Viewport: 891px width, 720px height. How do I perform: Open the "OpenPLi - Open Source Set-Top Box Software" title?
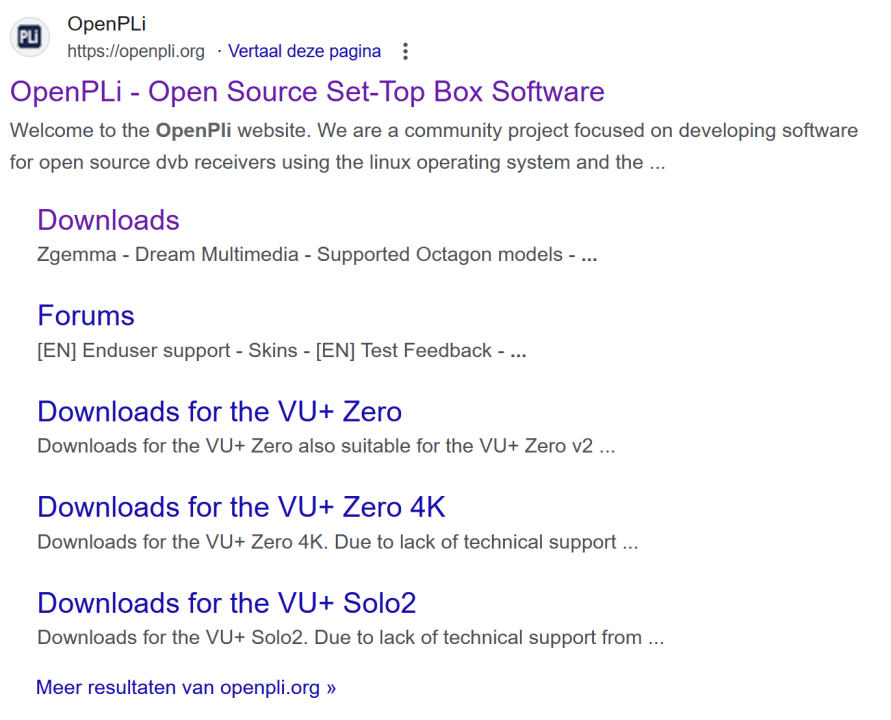click(x=307, y=92)
